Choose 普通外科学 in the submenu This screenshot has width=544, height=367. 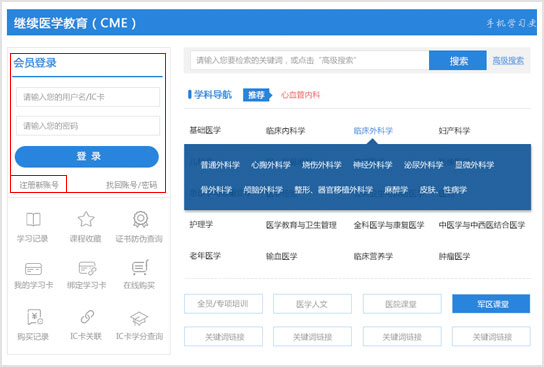220,165
